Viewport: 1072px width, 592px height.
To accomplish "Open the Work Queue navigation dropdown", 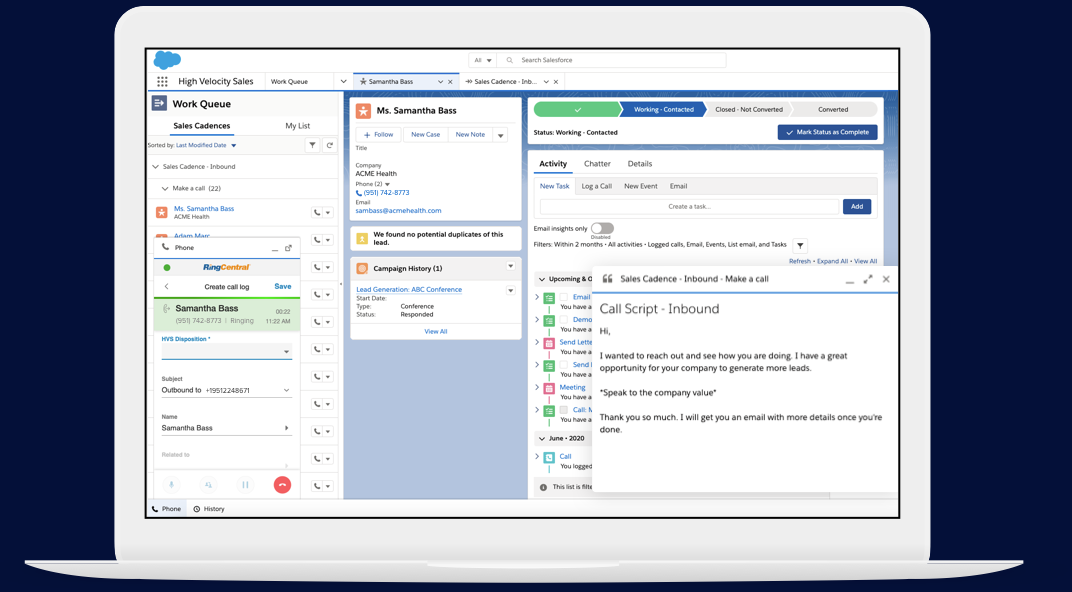I will pyautogui.click(x=343, y=81).
